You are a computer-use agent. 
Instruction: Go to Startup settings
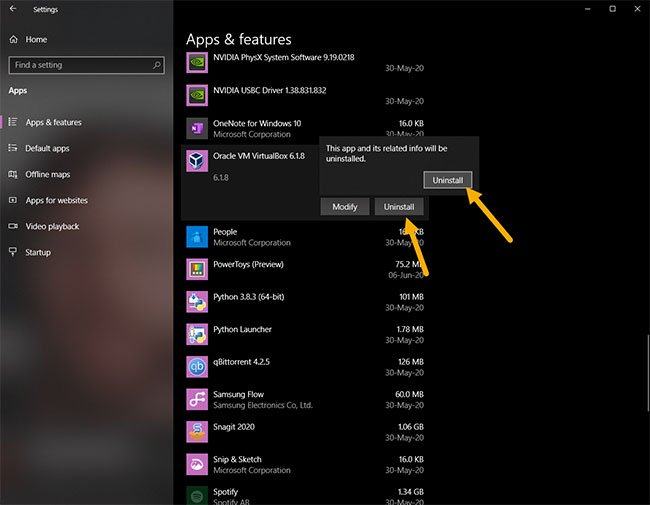(x=38, y=252)
